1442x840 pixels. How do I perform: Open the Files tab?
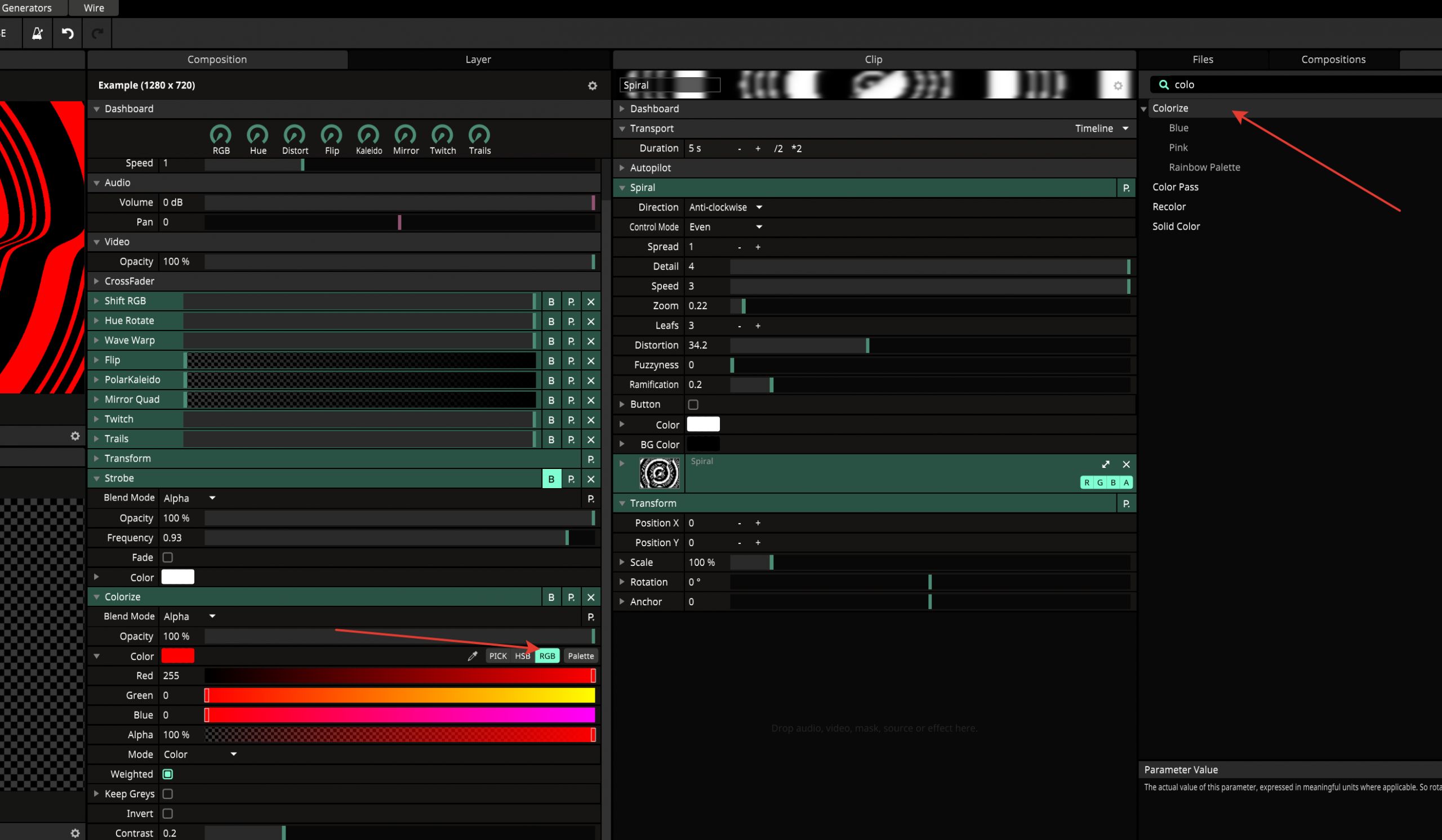pyautogui.click(x=1203, y=60)
